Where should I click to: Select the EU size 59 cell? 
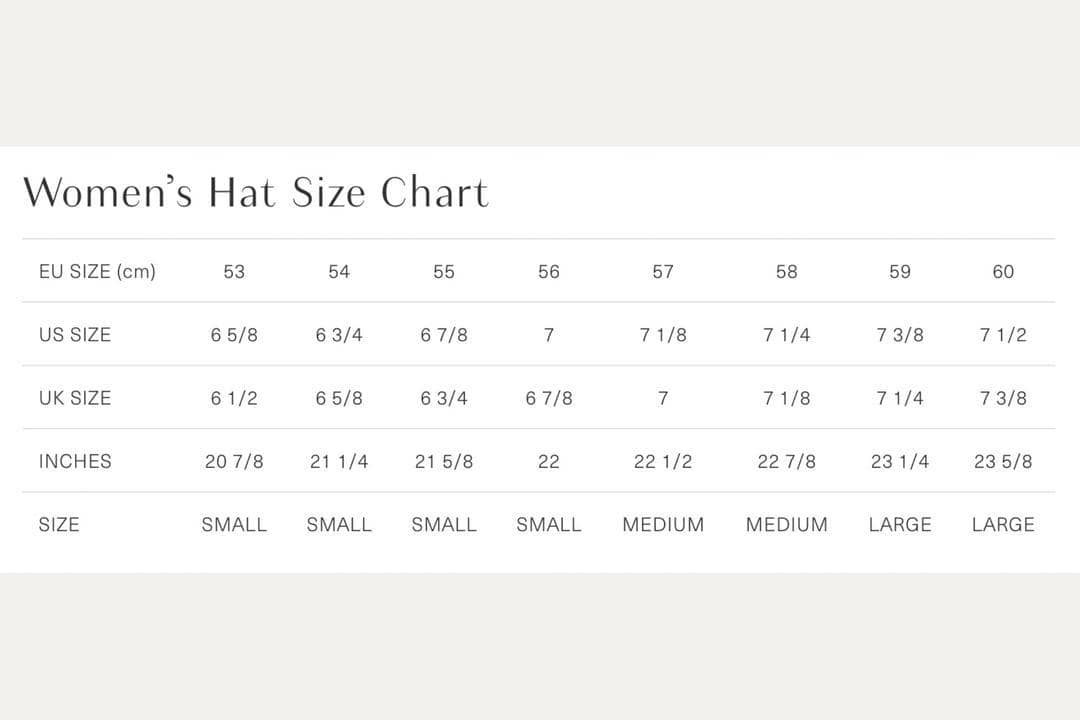click(900, 271)
